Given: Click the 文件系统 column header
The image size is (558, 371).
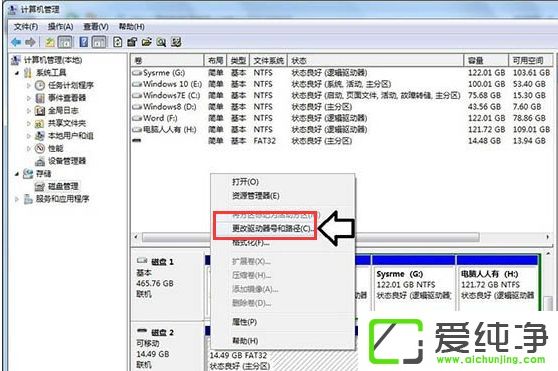Looking at the screenshot, I should click(x=269, y=60).
